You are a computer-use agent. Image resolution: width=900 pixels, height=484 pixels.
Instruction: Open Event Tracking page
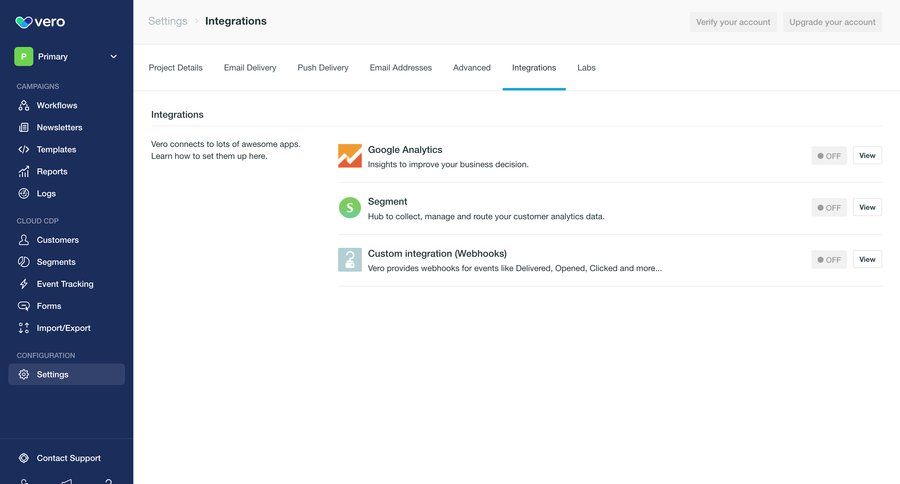click(x=65, y=284)
